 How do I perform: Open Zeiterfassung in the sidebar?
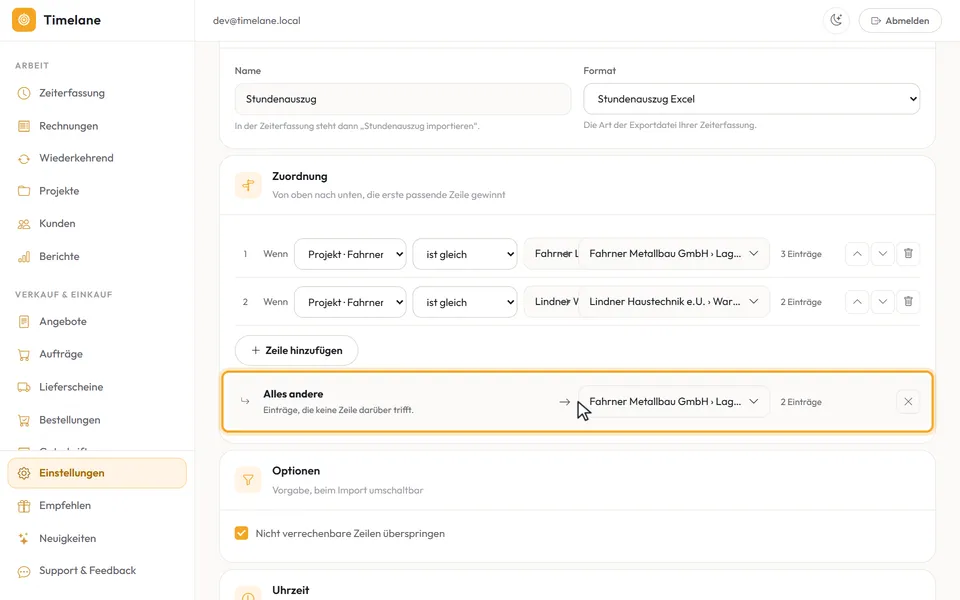coord(97,93)
